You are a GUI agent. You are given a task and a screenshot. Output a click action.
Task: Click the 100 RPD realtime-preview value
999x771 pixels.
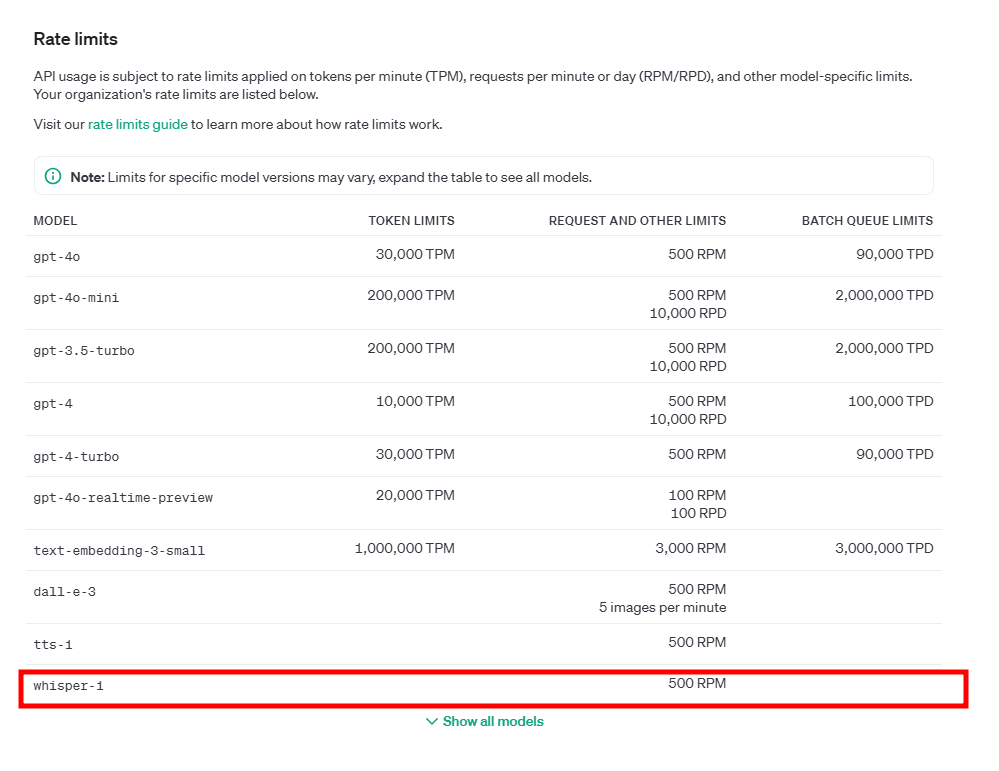tap(698, 512)
